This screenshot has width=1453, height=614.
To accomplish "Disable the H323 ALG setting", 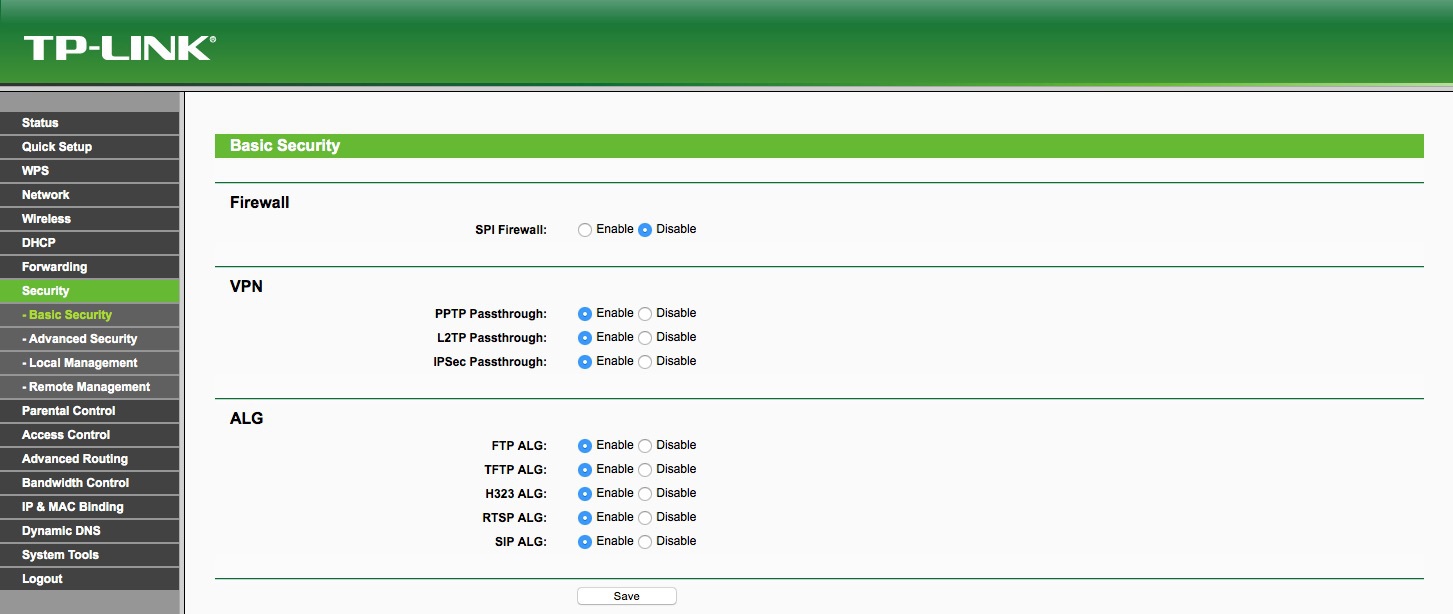I will pos(645,494).
